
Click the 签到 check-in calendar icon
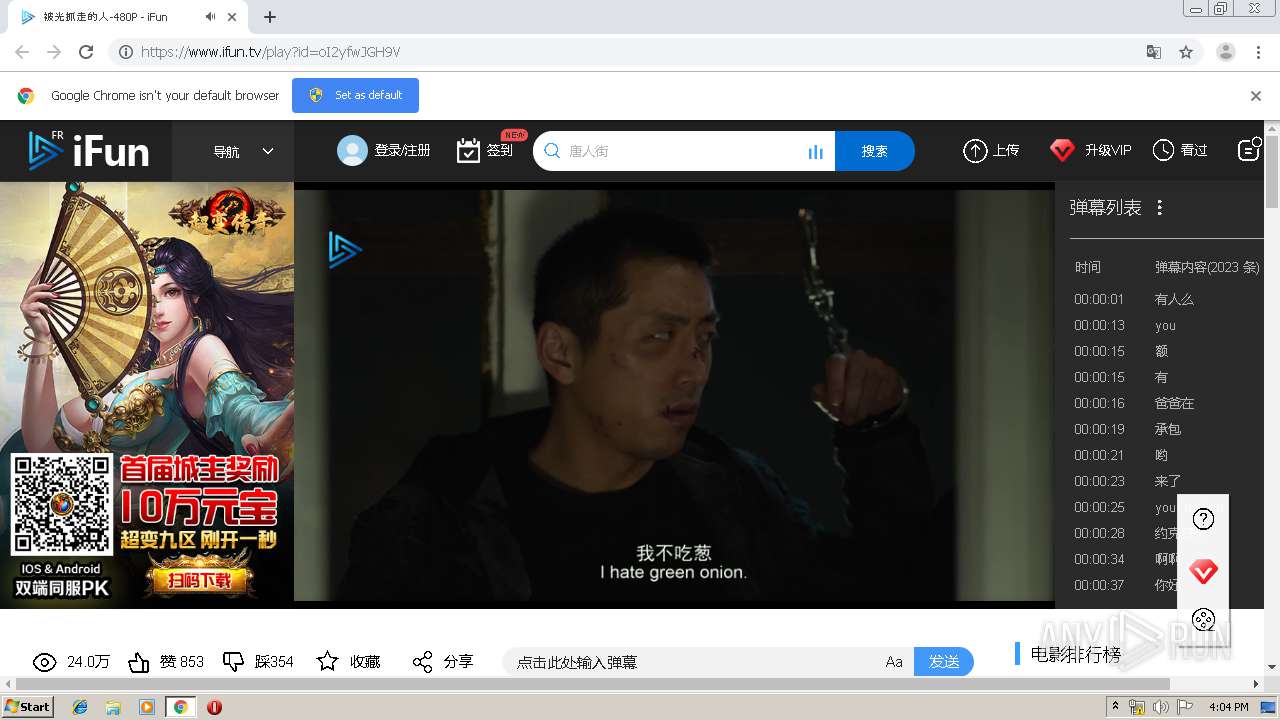(x=468, y=151)
